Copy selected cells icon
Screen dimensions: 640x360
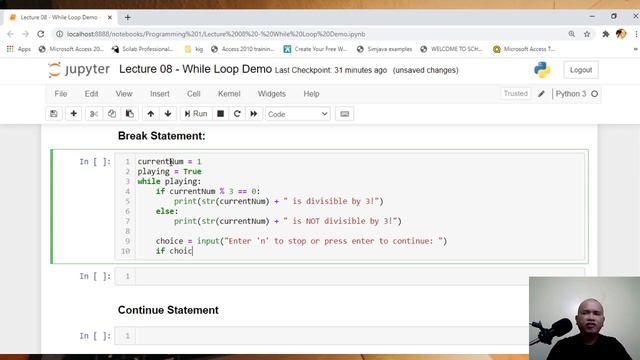[112, 114]
